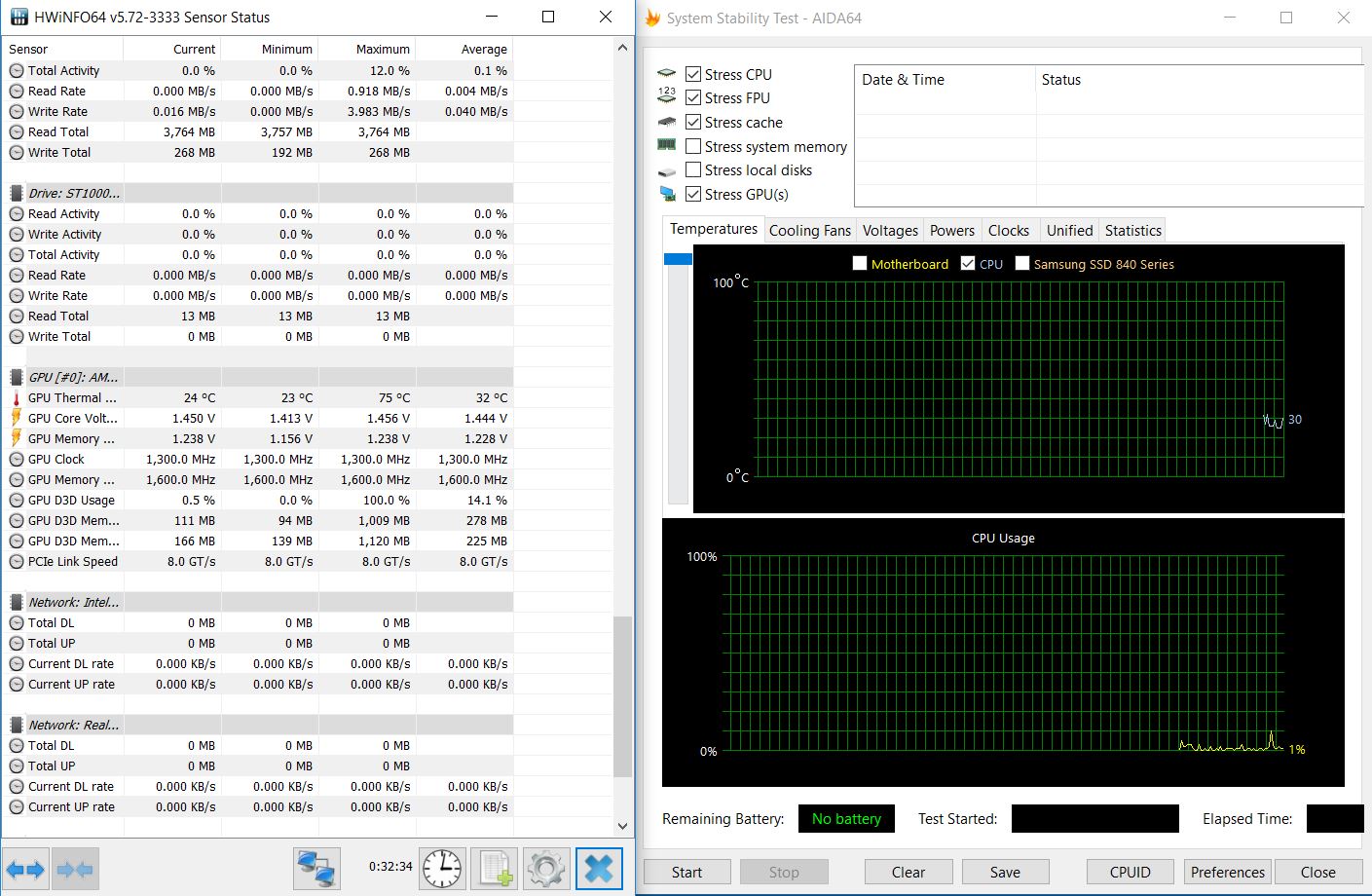Reset sensor timer with the clock icon

point(442,868)
